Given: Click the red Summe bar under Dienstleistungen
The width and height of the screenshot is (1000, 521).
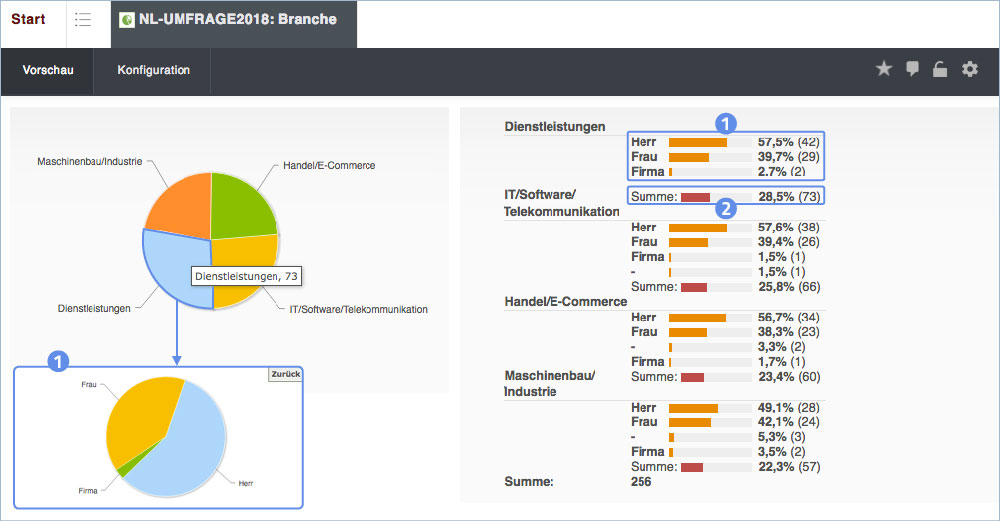Looking at the screenshot, I should pyautogui.click(x=695, y=197).
